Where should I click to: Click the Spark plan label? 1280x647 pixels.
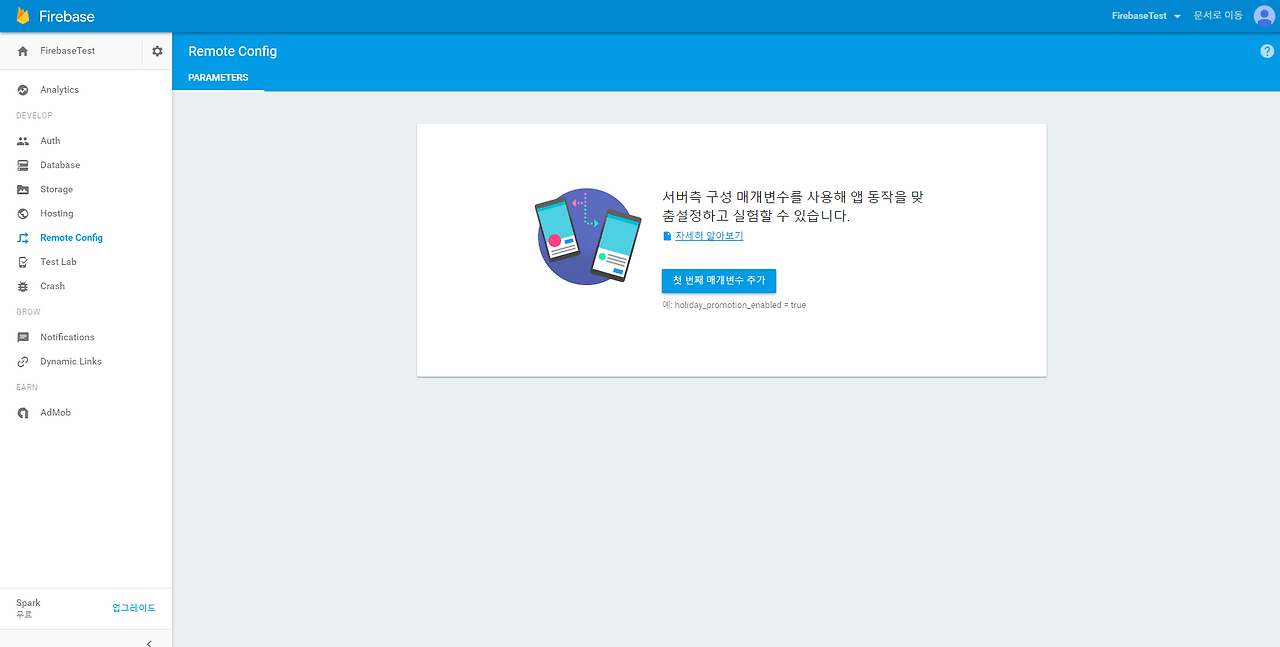coord(28,603)
